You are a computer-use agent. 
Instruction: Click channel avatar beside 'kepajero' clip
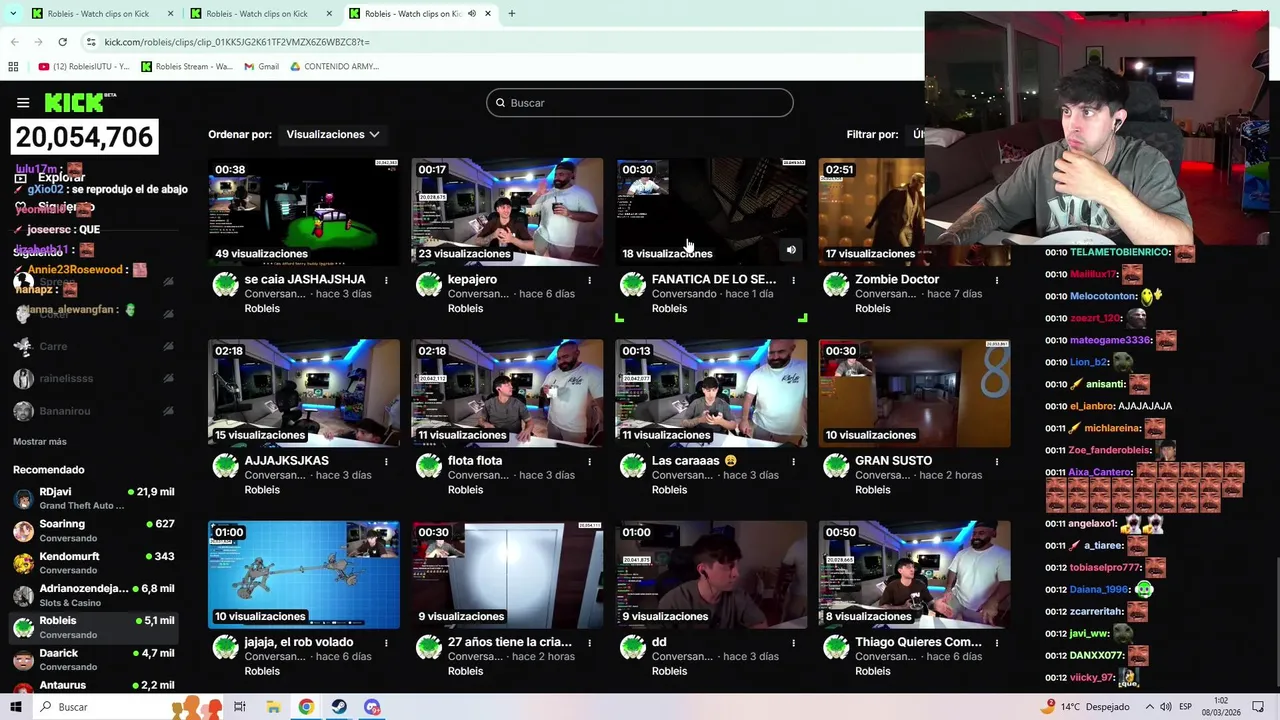[429, 286]
